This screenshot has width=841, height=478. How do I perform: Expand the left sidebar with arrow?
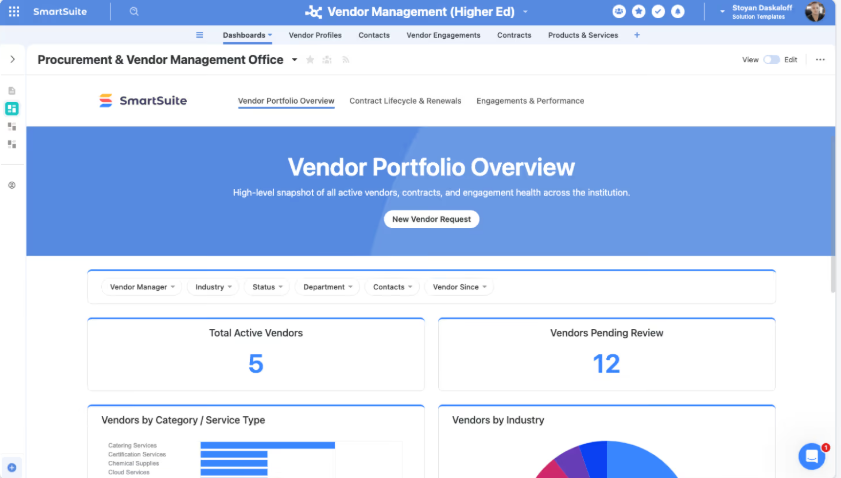(x=13, y=59)
